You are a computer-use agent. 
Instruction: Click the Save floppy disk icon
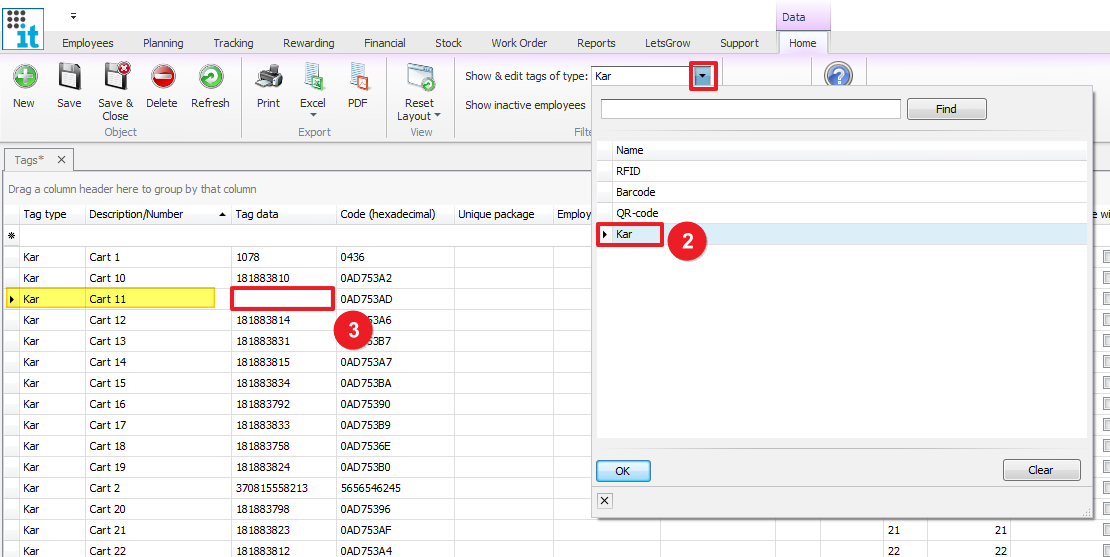coord(69,76)
